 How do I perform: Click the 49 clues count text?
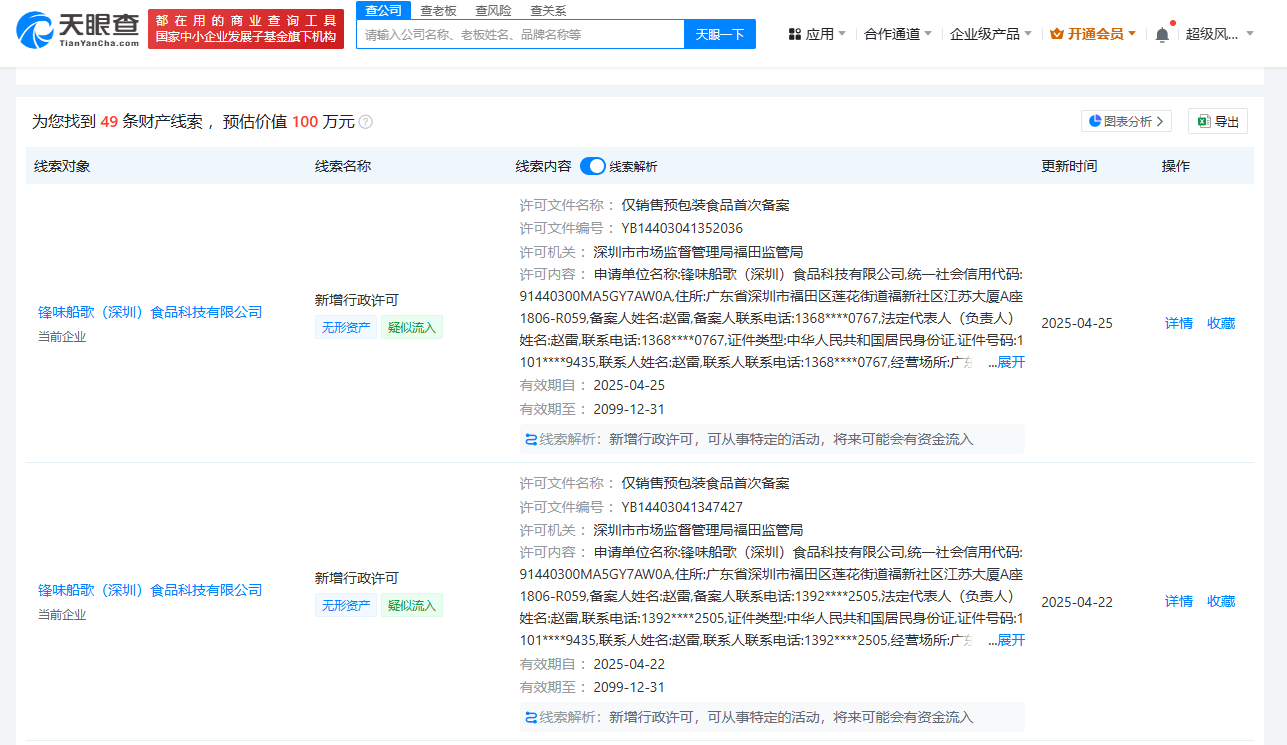[x=109, y=122]
